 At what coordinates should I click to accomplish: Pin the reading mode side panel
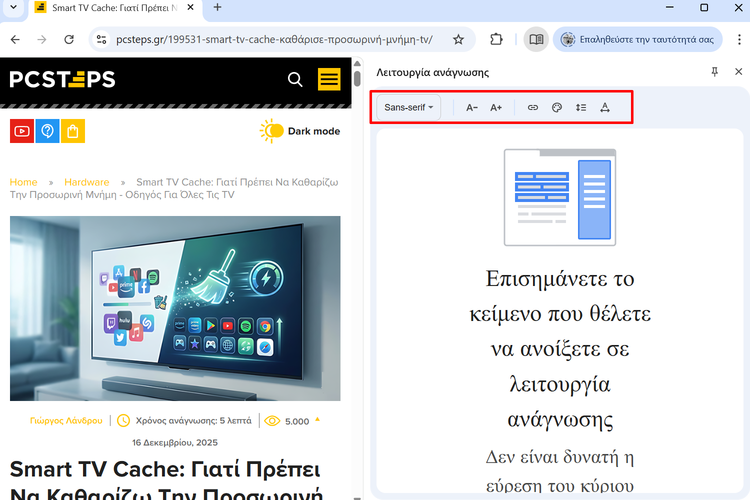714,72
